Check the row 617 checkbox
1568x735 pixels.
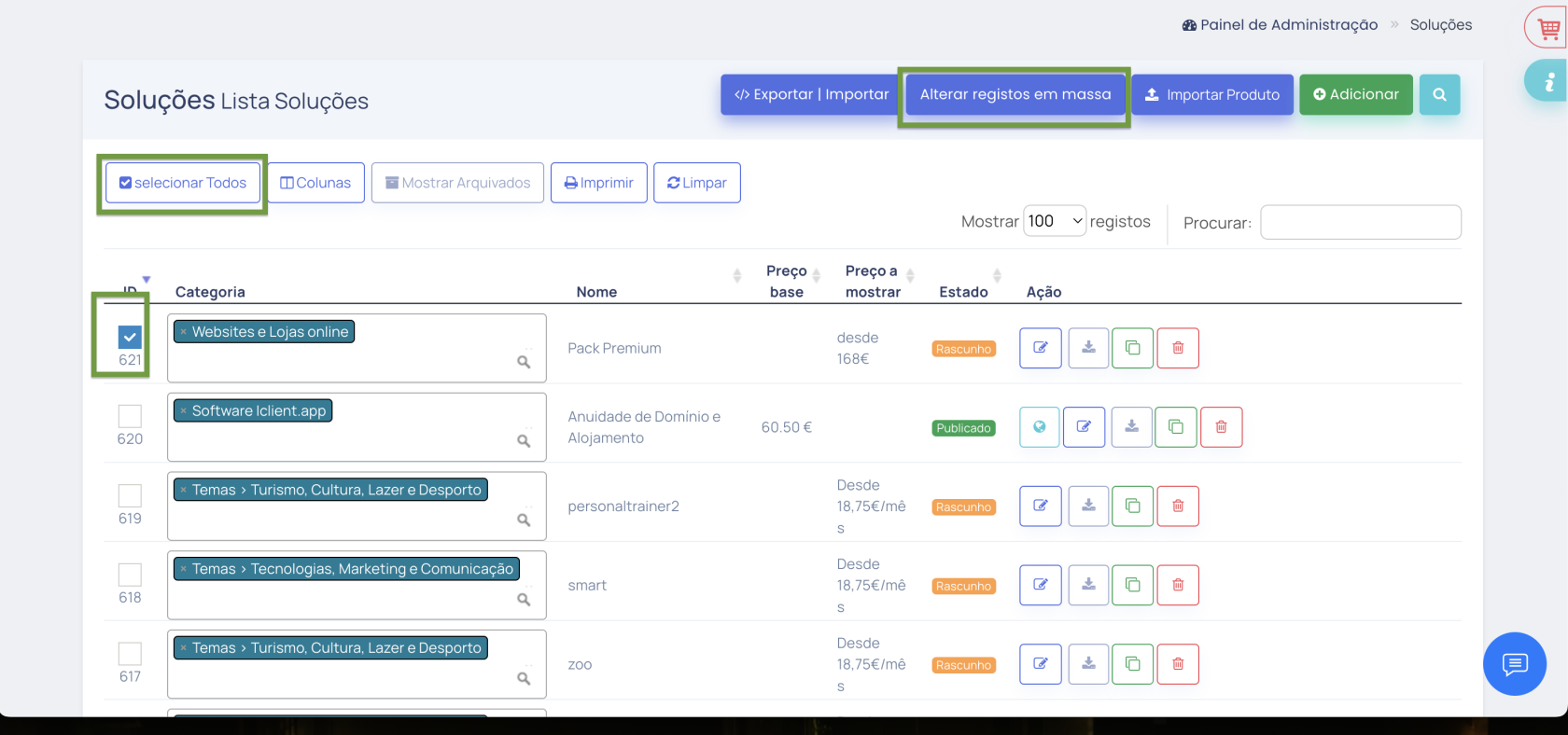click(130, 654)
